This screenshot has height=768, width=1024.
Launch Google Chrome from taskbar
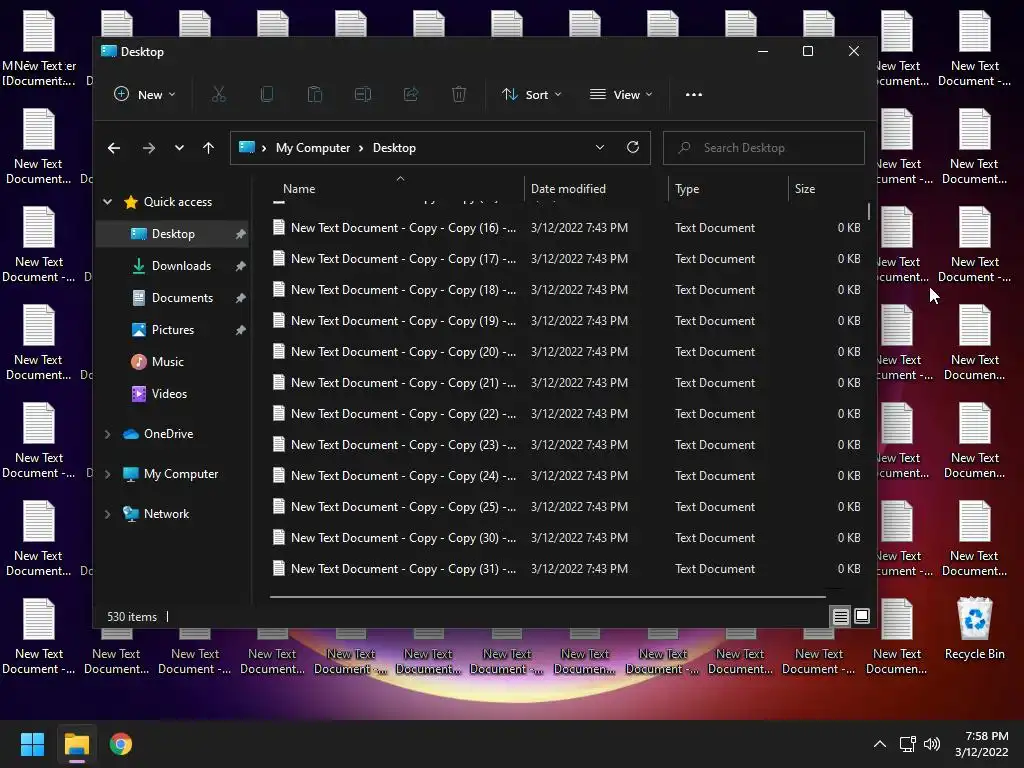click(121, 744)
